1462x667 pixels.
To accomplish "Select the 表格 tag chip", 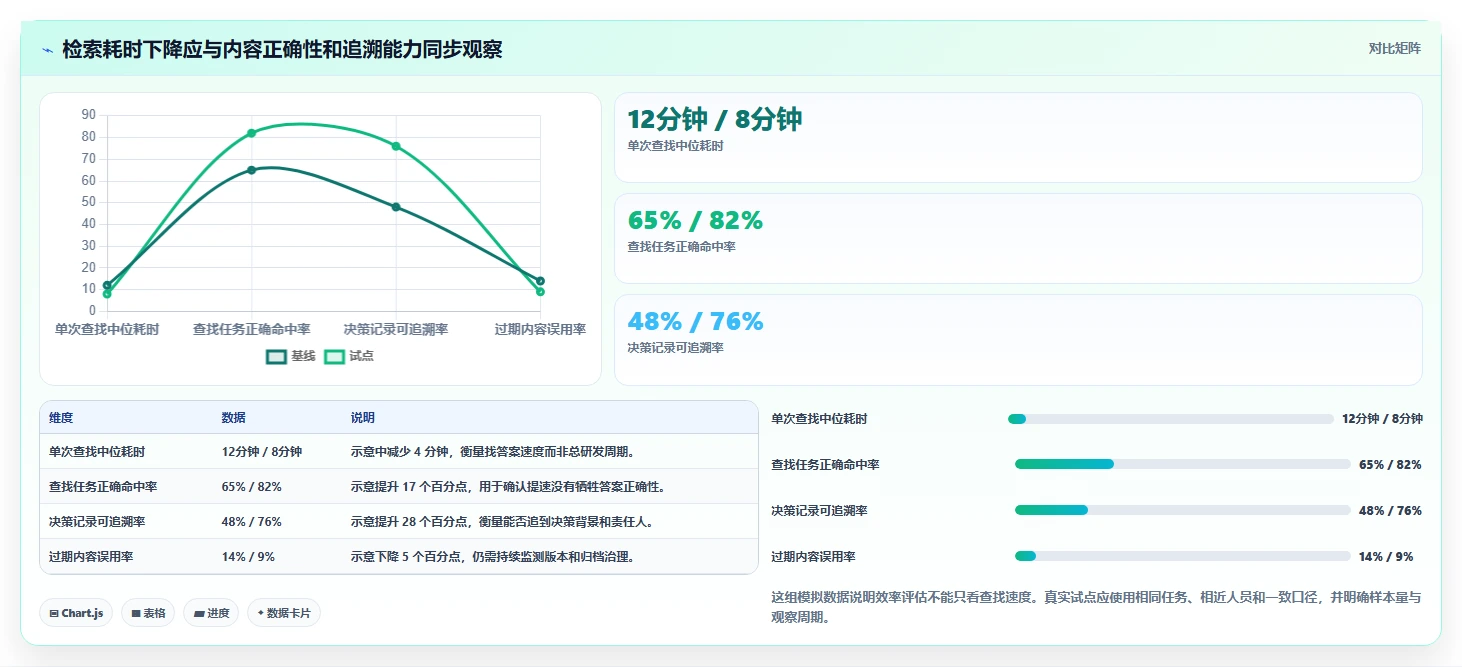I will 148,613.
